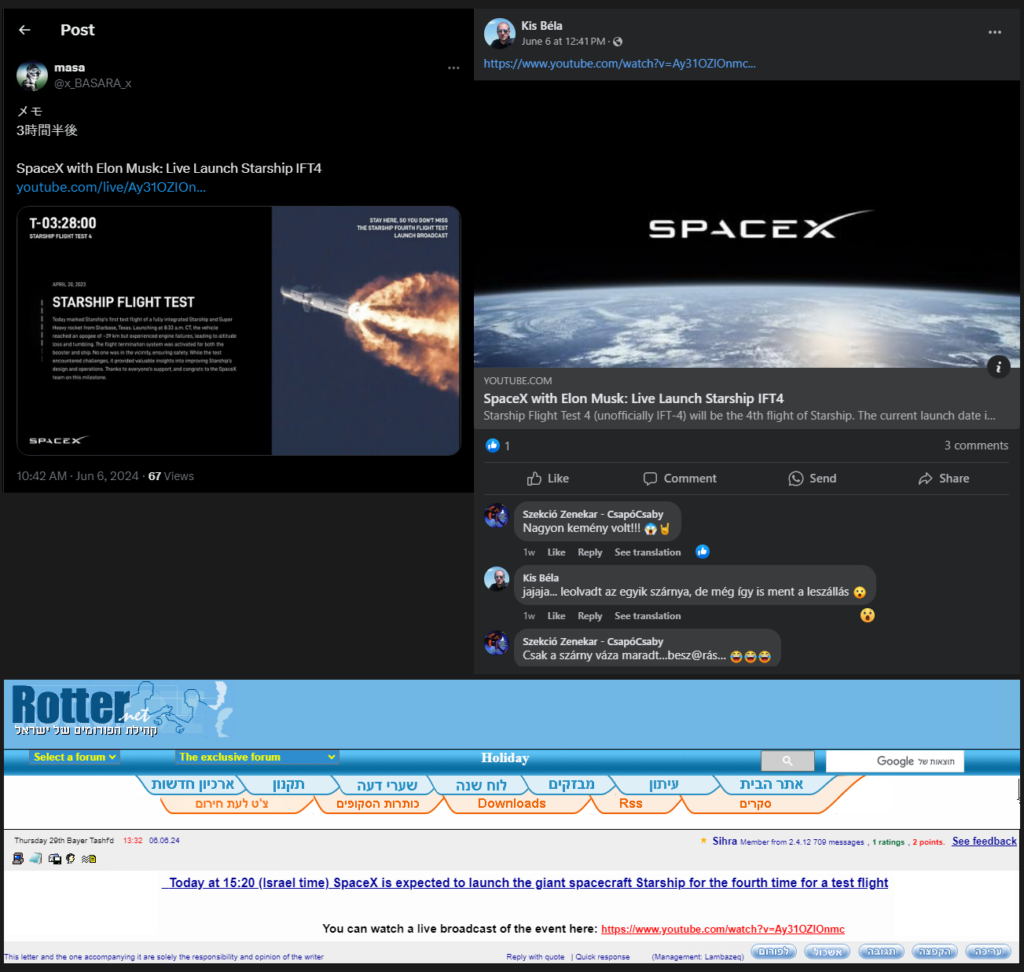
Task: Like the 'jajaja... leolvadt' comment
Action: (556, 616)
